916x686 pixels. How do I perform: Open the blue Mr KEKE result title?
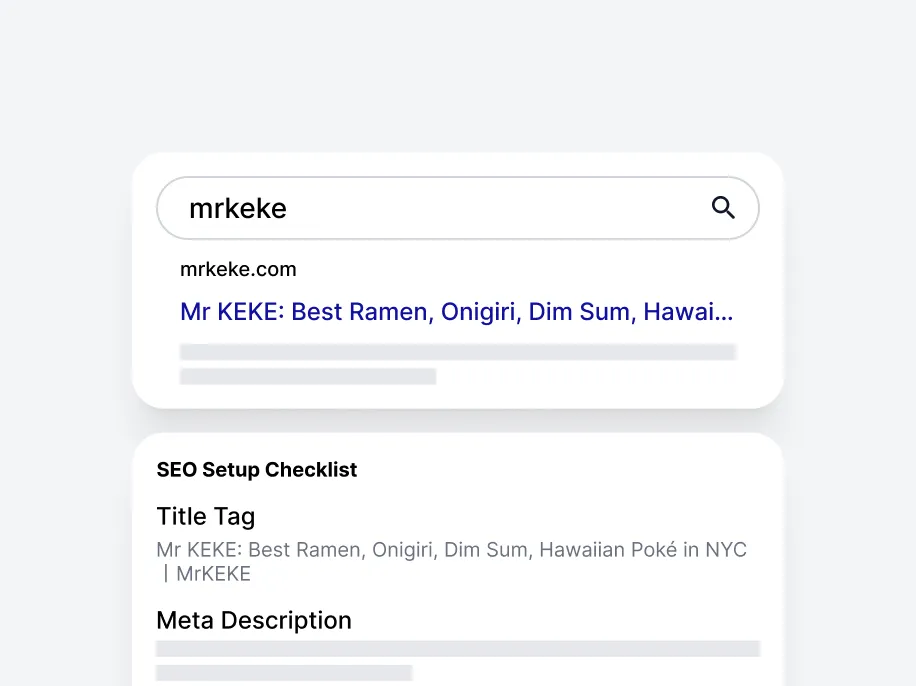point(456,312)
